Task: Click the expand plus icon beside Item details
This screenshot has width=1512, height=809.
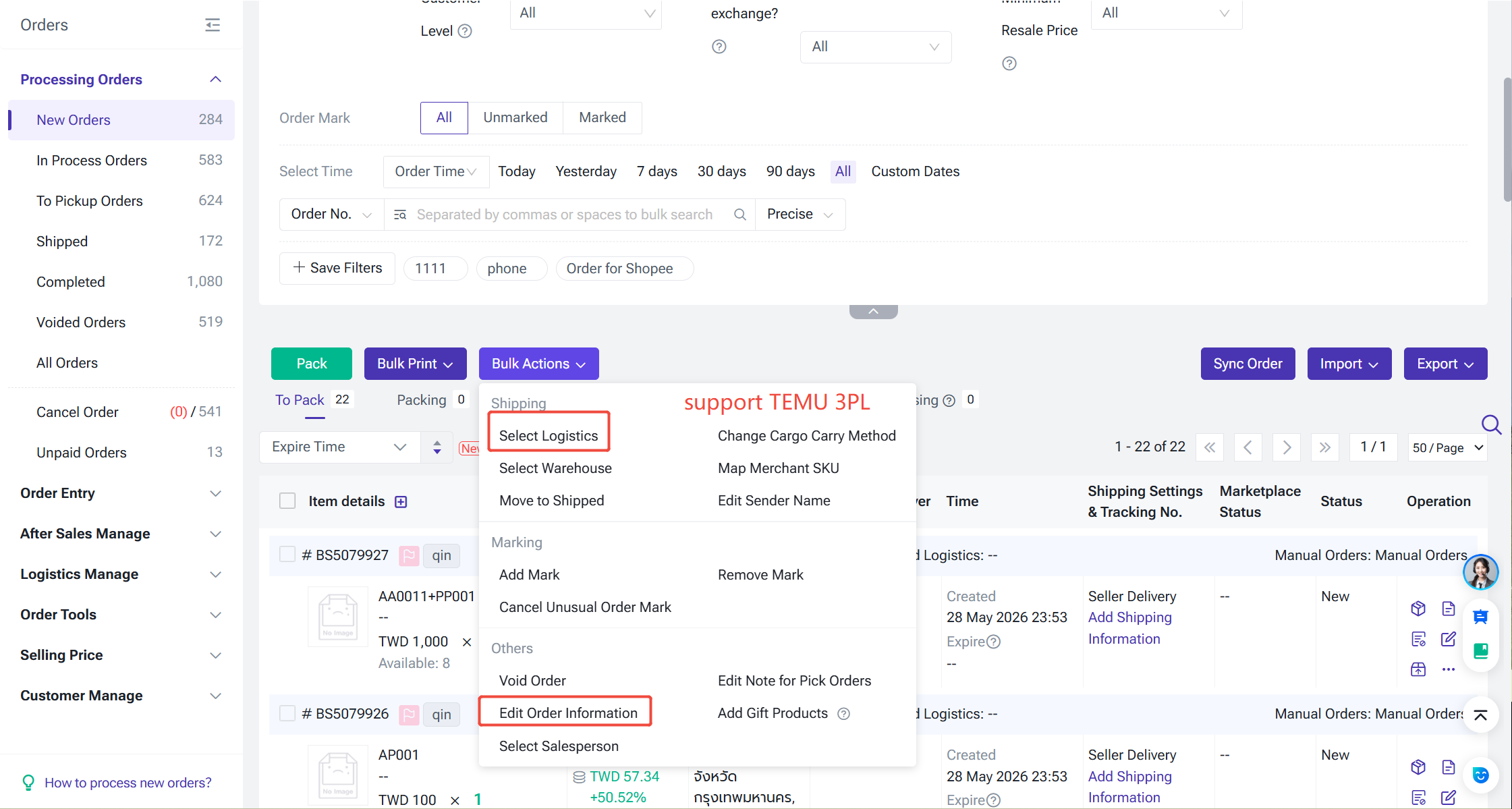Action: click(401, 502)
